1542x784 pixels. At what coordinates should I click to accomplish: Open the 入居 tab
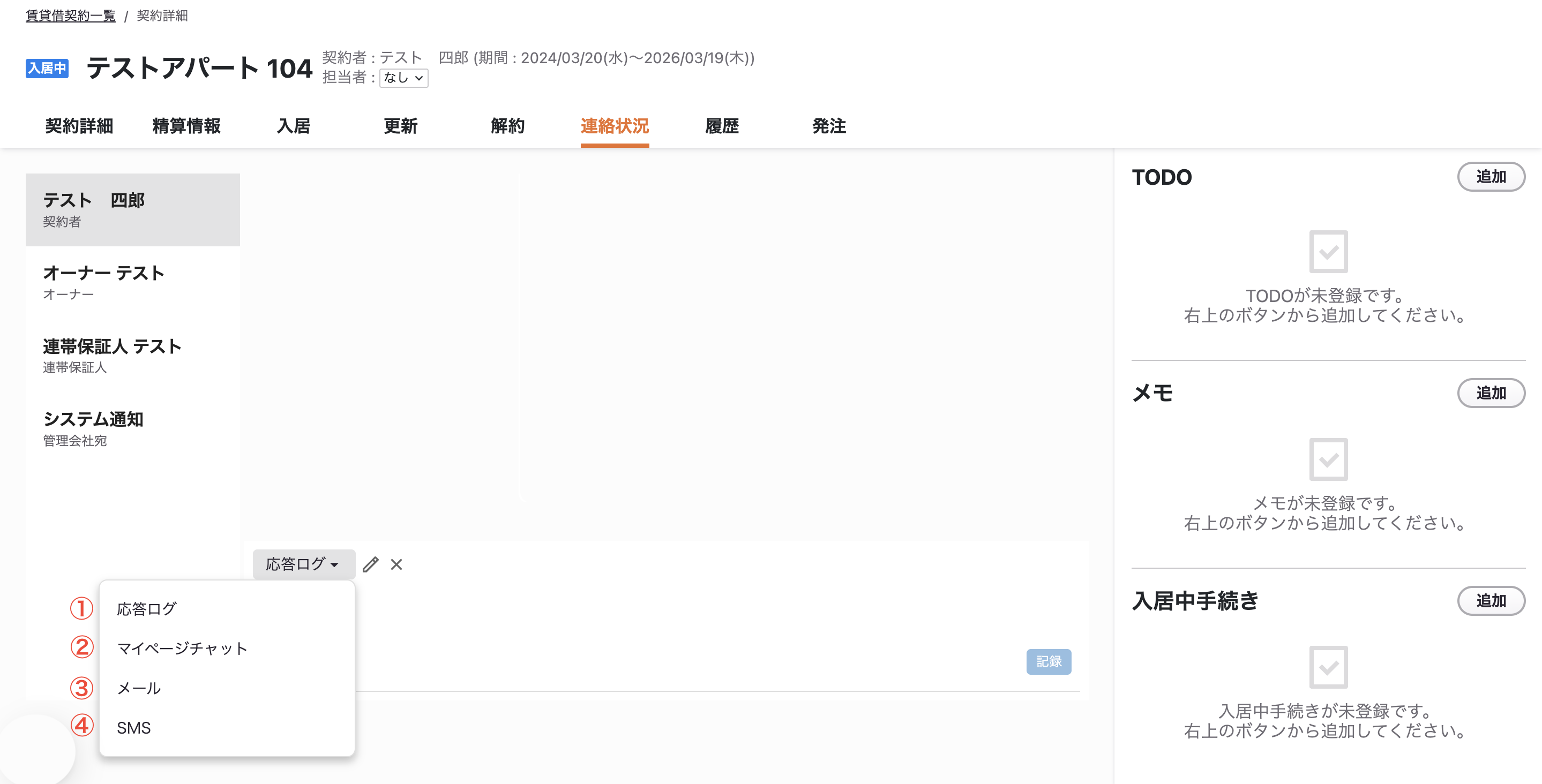(293, 126)
